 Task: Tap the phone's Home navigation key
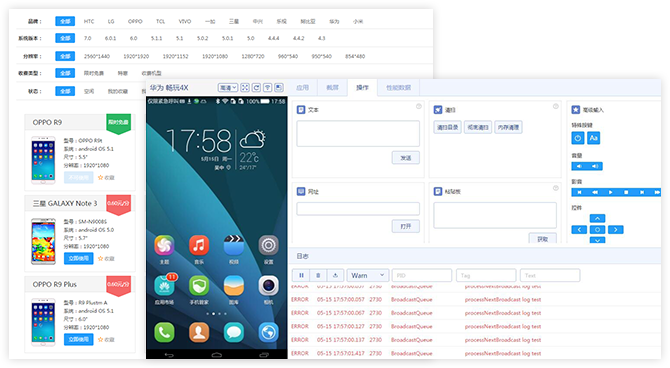click(217, 355)
